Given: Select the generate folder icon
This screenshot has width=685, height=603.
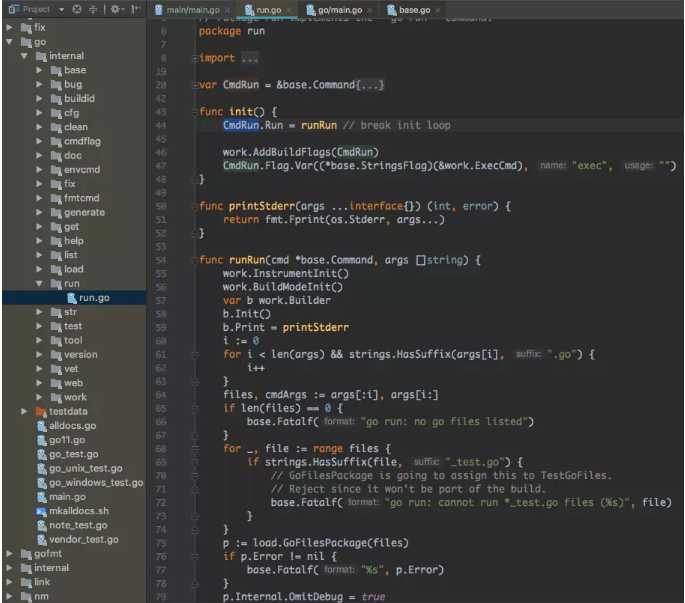Looking at the screenshot, I should (56, 213).
